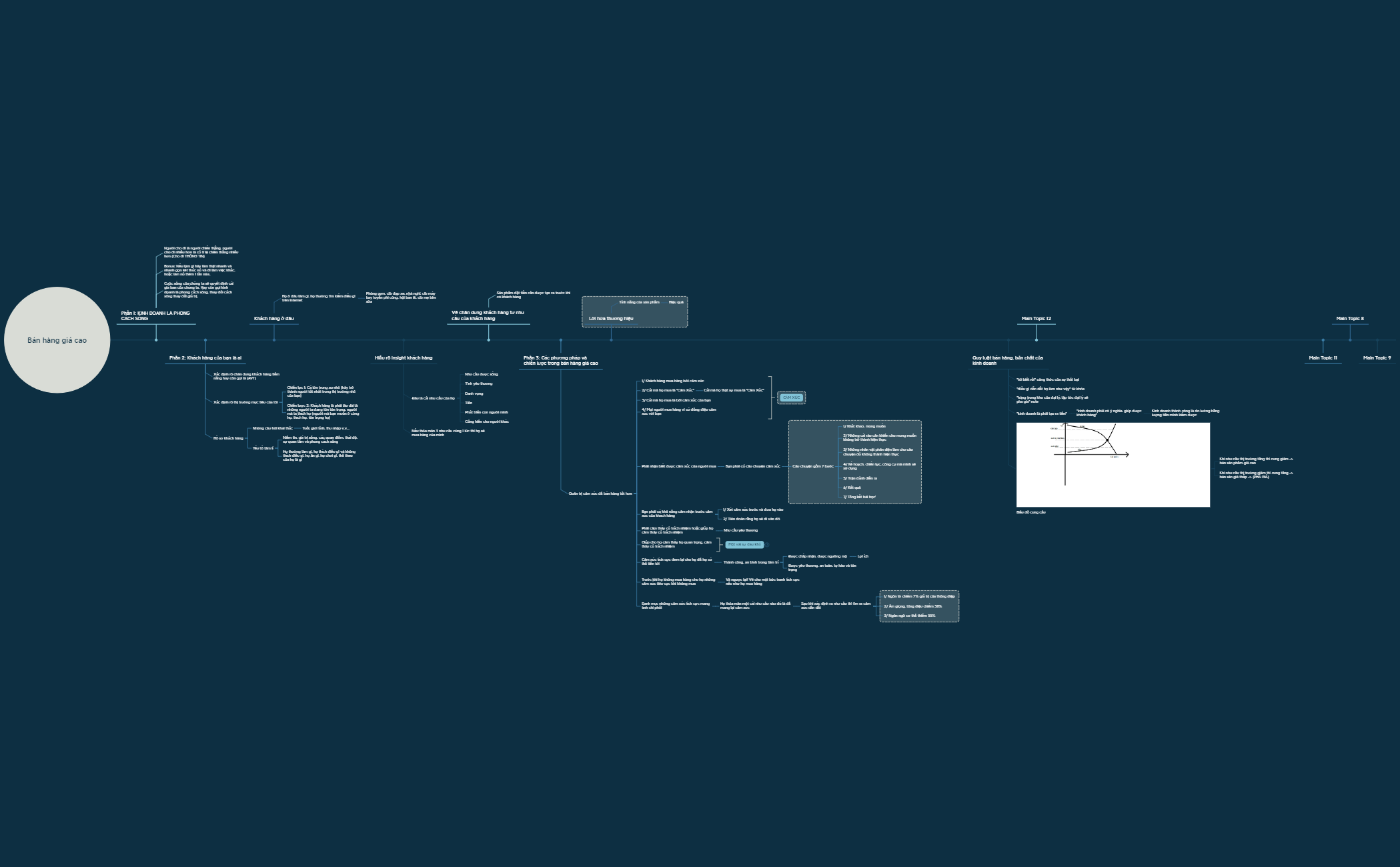Select 'Quản trị cảm xúc để bán hàng tốt hơn'
This screenshot has height=867, width=1400.
600,494
